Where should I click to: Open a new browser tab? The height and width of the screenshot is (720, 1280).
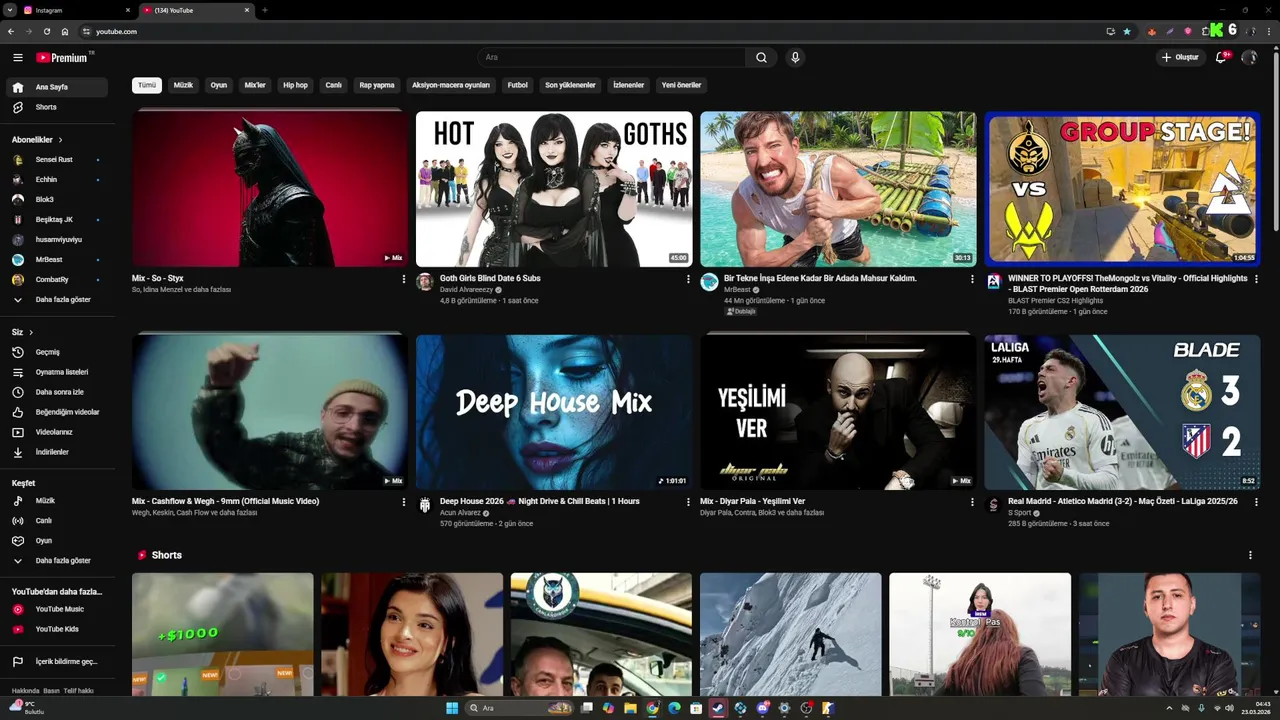pyautogui.click(x=265, y=10)
